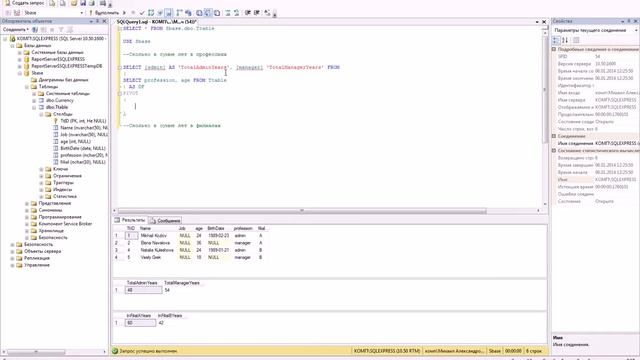This screenshot has width=640, height=360.
Task: Collapse the Таблицы folder
Action: [27, 87]
